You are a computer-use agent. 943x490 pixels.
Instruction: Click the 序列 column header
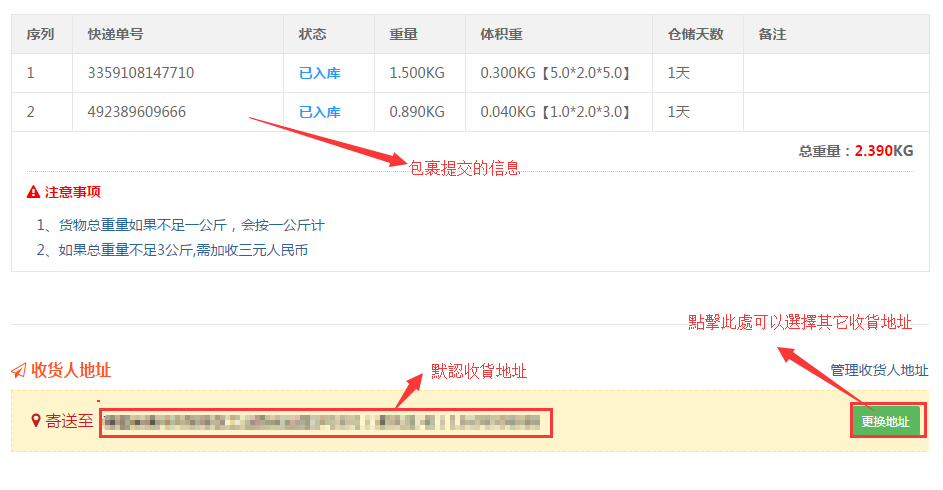pos(40,35)
